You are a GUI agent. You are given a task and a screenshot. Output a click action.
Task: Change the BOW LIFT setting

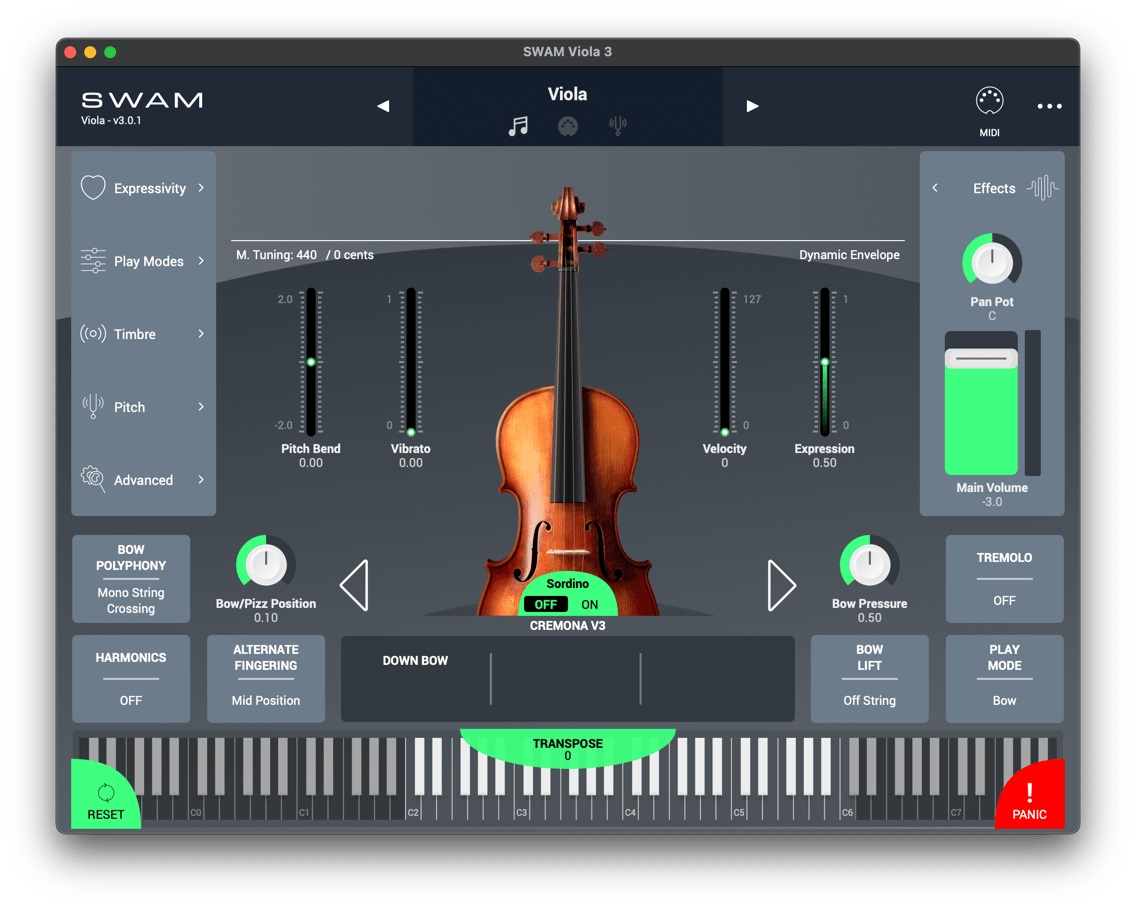pyautogui.click(x=869, y=679)
